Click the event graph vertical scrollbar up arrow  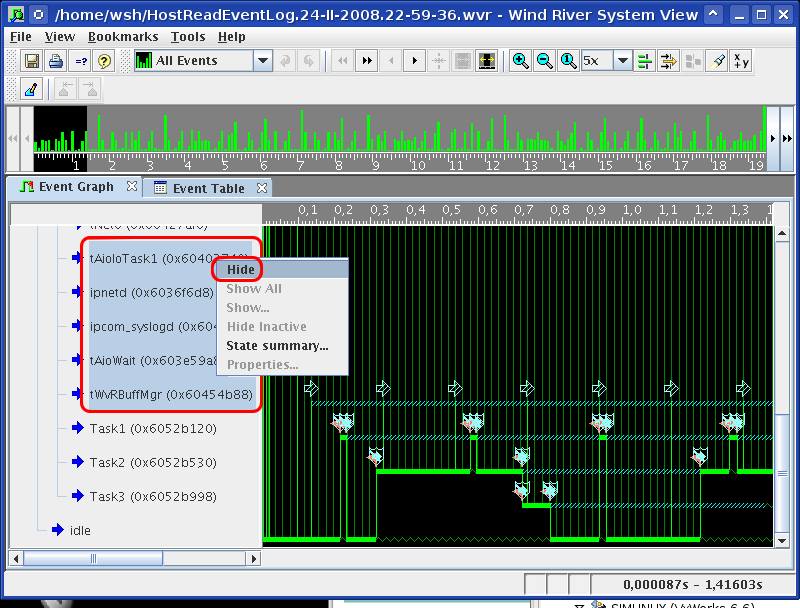pos(782,233)
